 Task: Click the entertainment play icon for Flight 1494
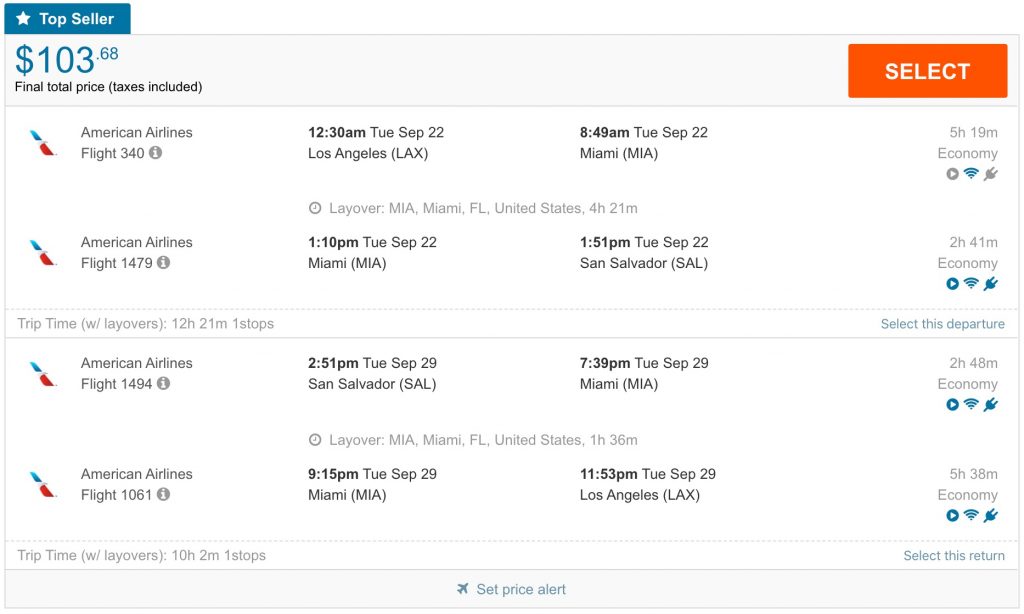coord(952,405)
